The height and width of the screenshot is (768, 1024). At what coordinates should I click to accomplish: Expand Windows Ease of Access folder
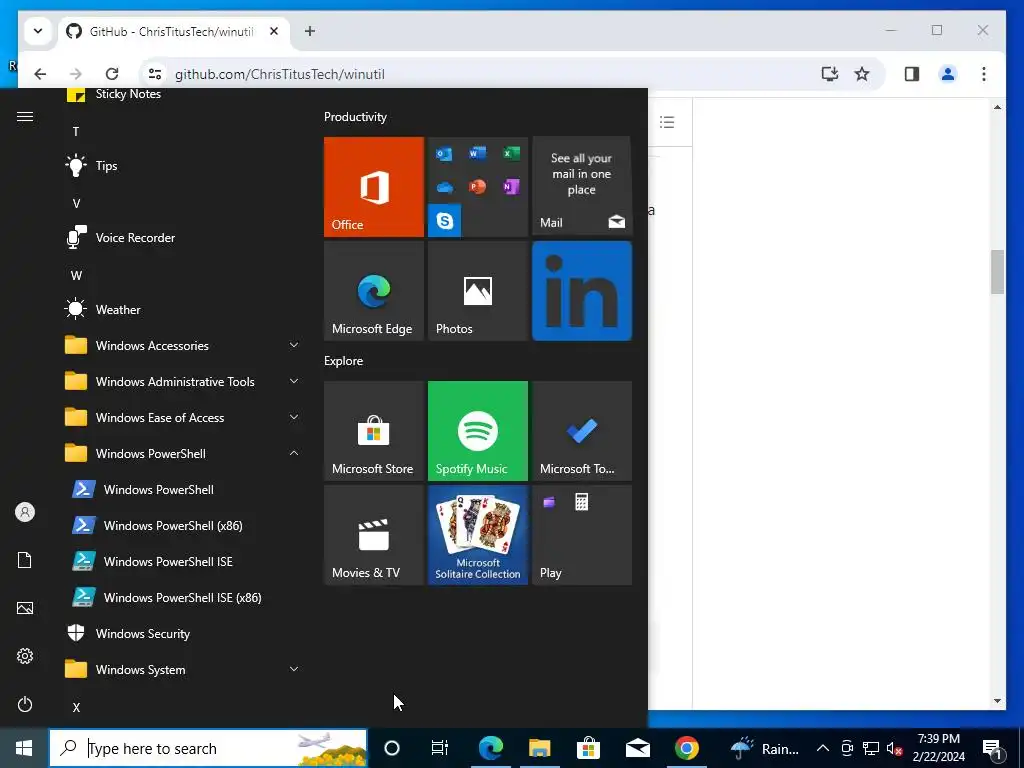(x=184, y=417)
